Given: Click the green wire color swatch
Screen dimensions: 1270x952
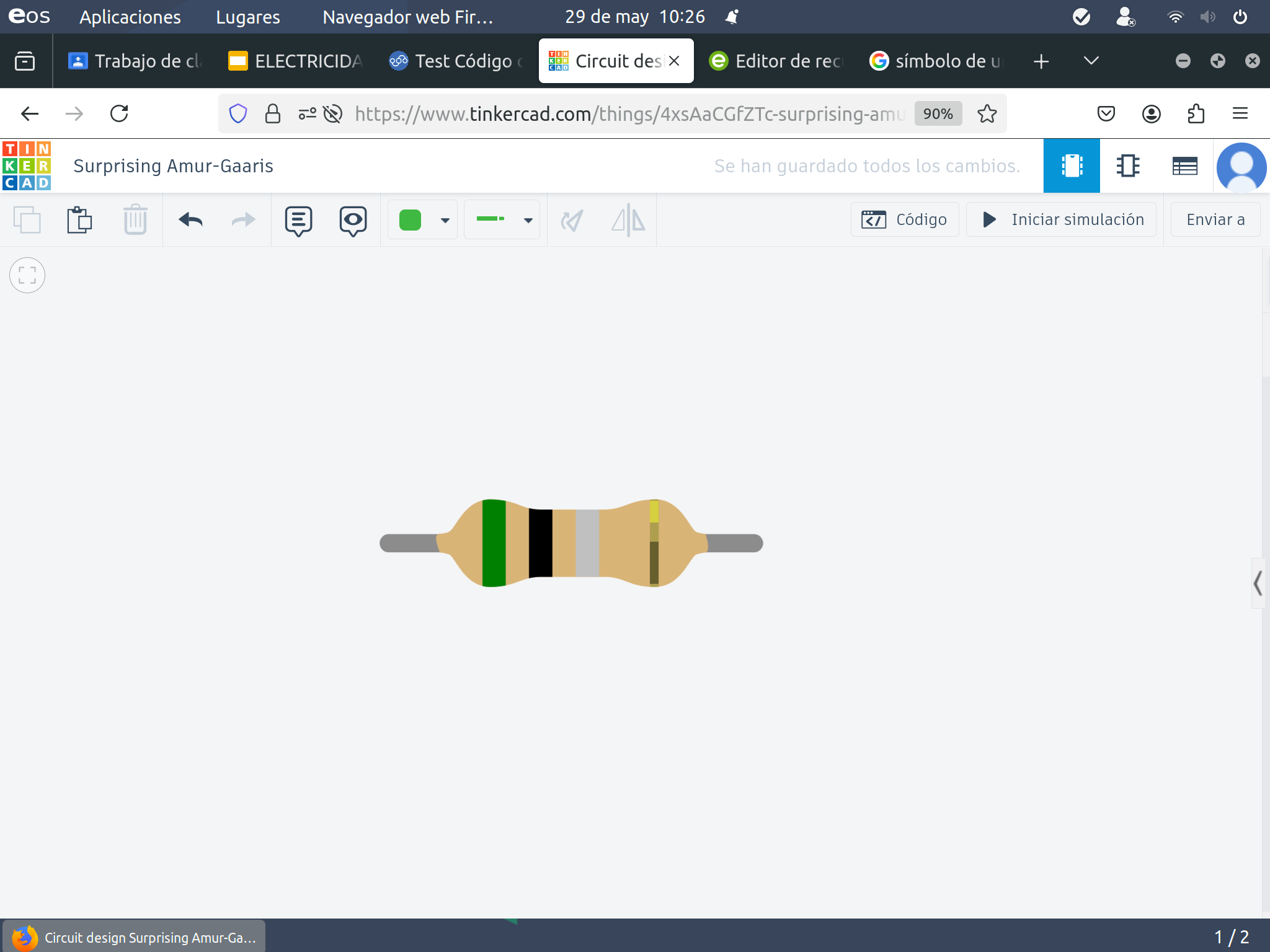Looking at the screenshot, I should click(x=411, y=220).
